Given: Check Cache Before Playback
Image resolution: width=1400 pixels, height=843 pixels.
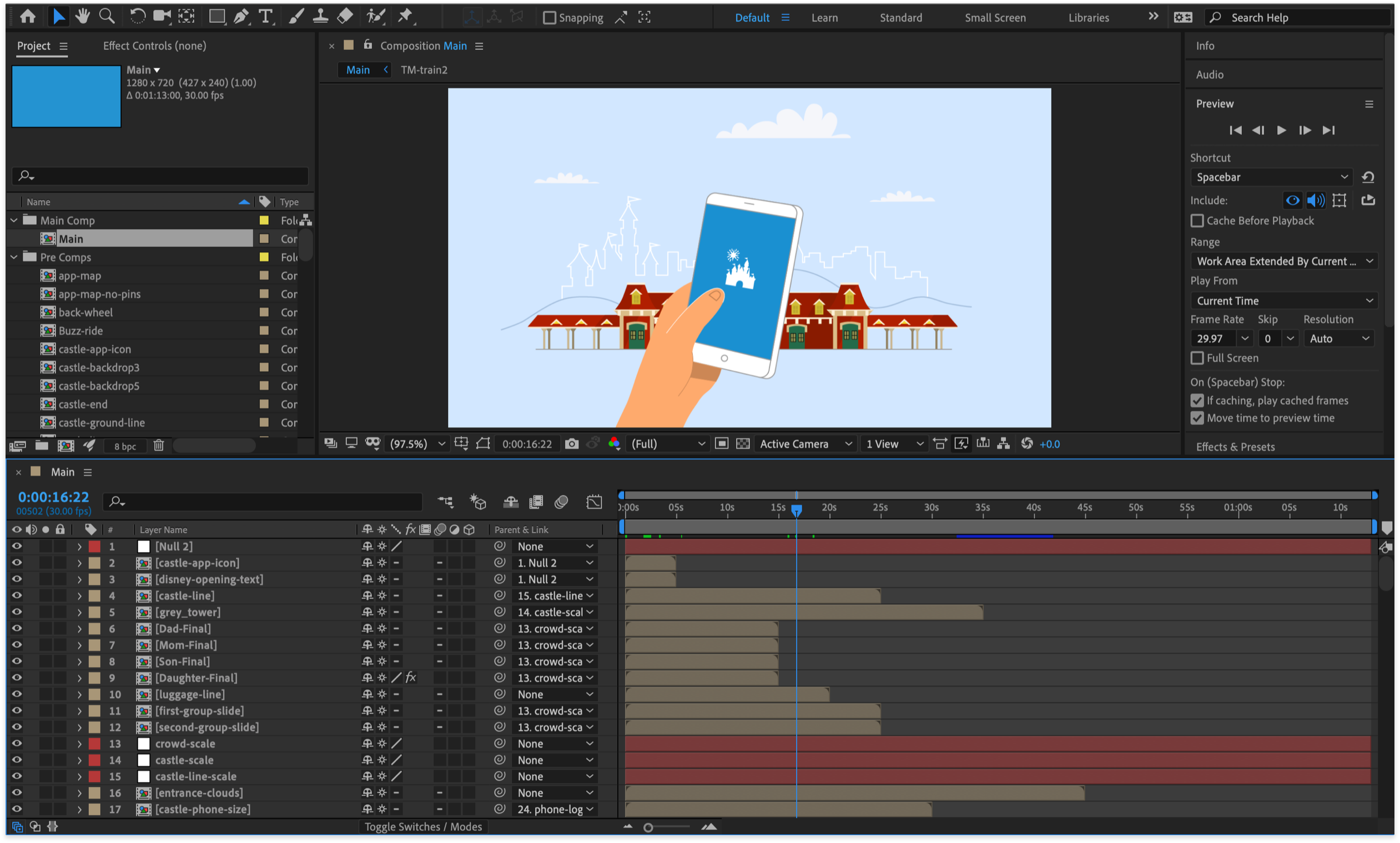Looking at the screenshot, I should (1197, 220).
